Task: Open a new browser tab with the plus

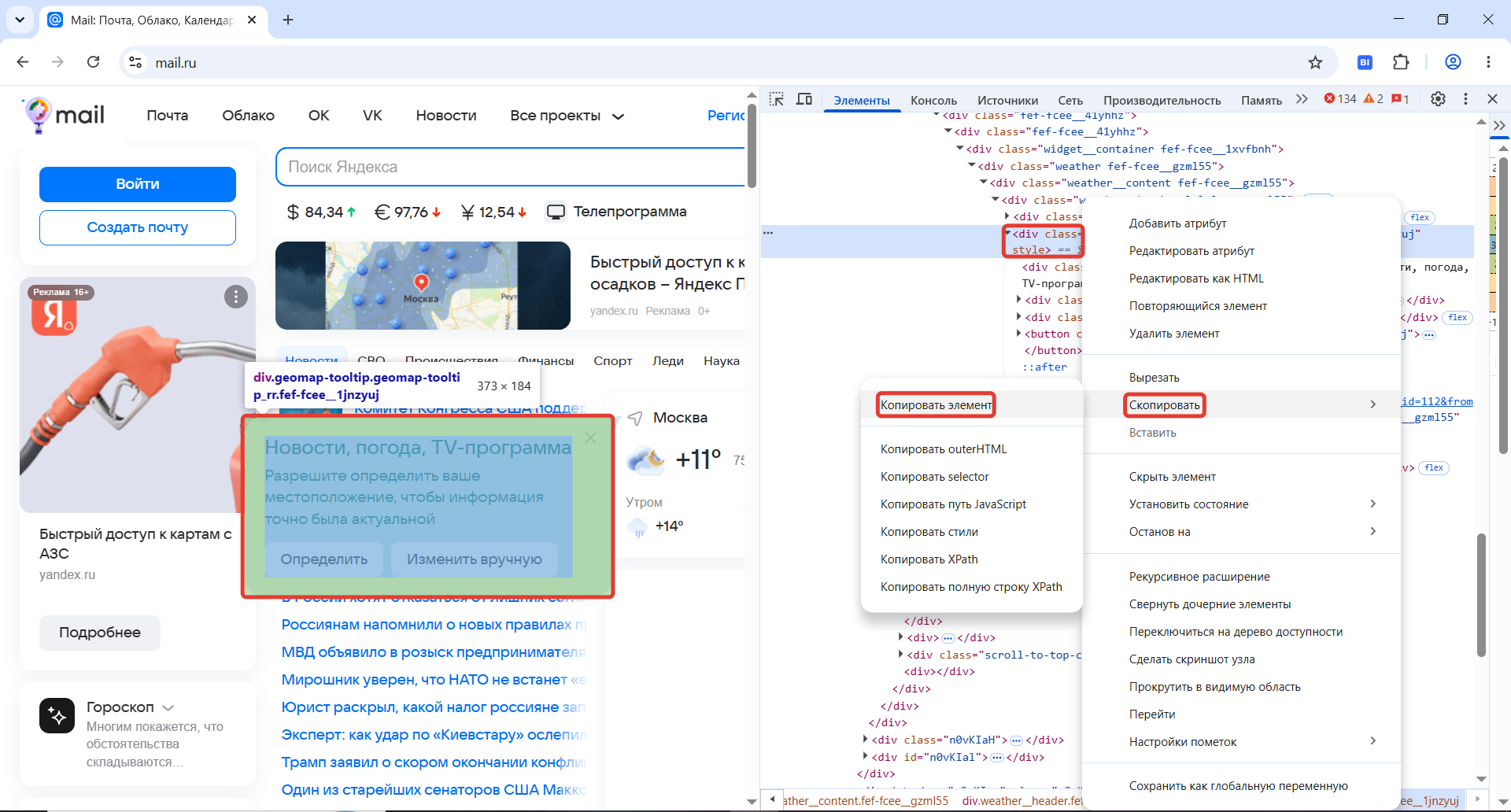Action: click(288, 20)
